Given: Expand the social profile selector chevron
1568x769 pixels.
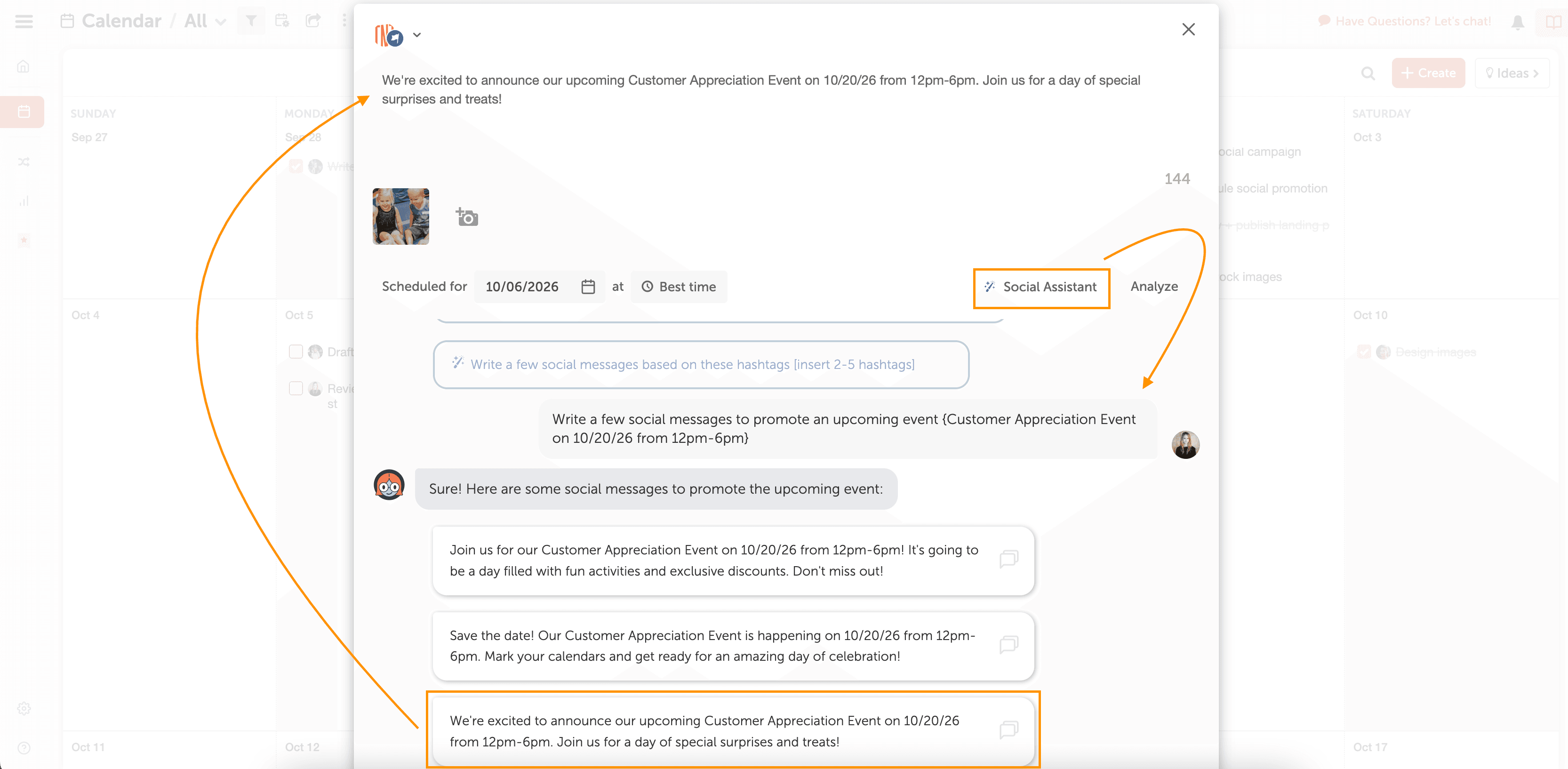Looking at the screenshot, I should pos(417,35).
